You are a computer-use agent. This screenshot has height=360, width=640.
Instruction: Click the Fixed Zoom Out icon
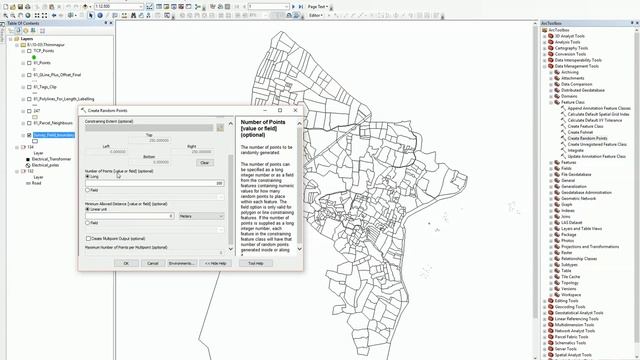click(x=44, y=16)
